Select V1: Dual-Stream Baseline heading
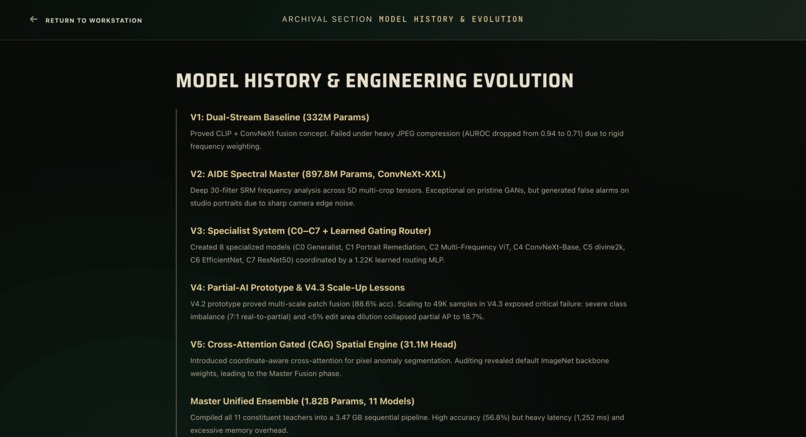 (x=280, y=117)
